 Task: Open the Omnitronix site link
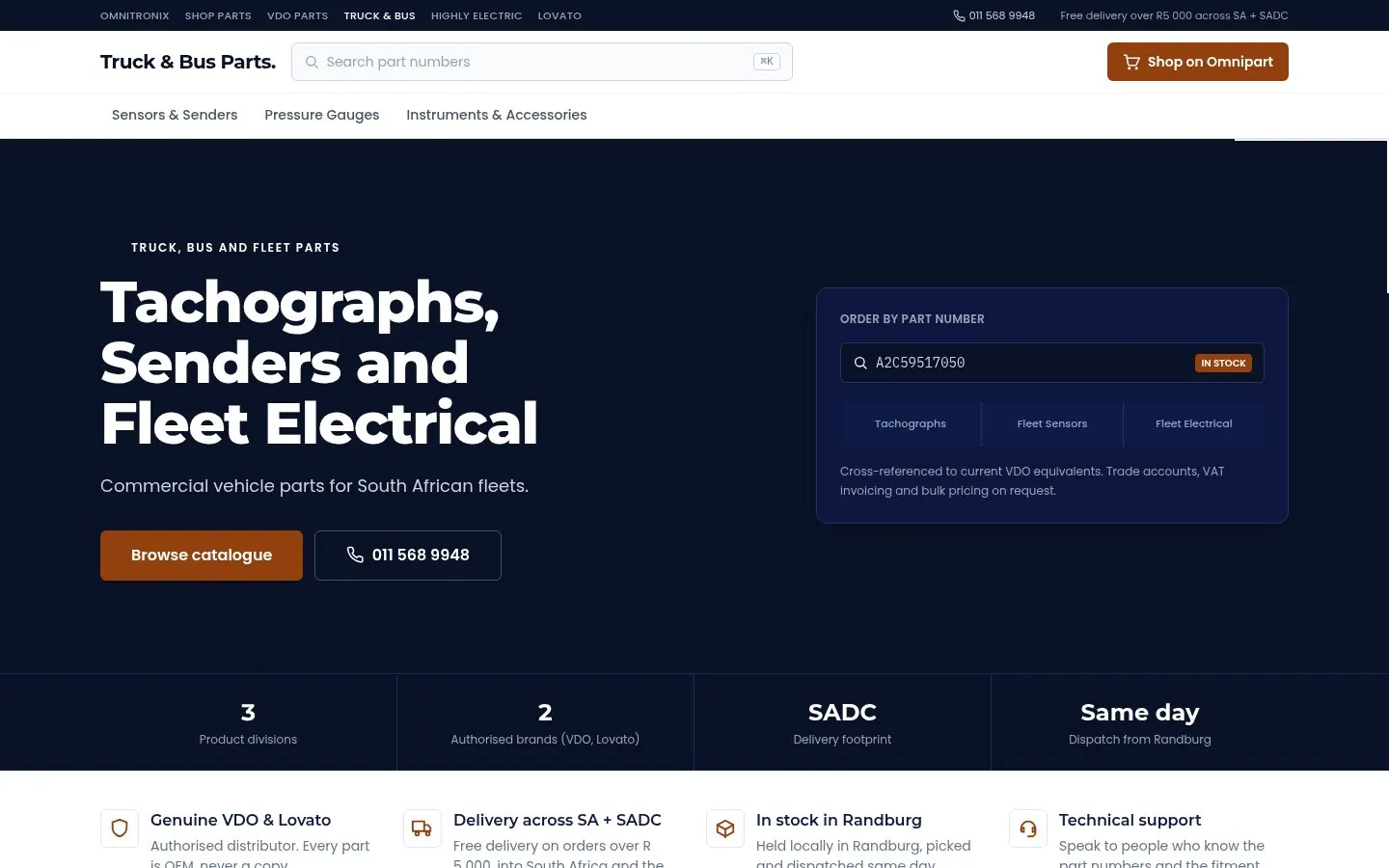135,15
